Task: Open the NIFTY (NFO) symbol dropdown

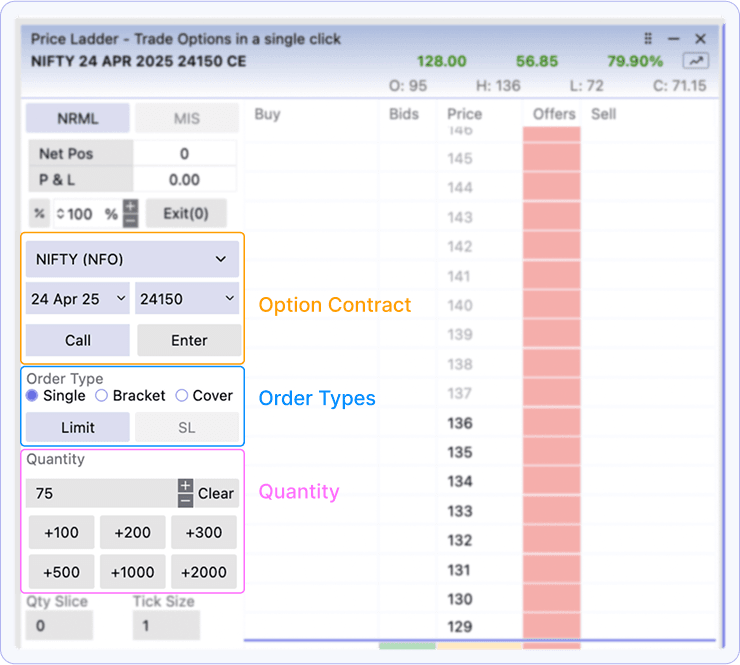Action: [x=132, y=259]
